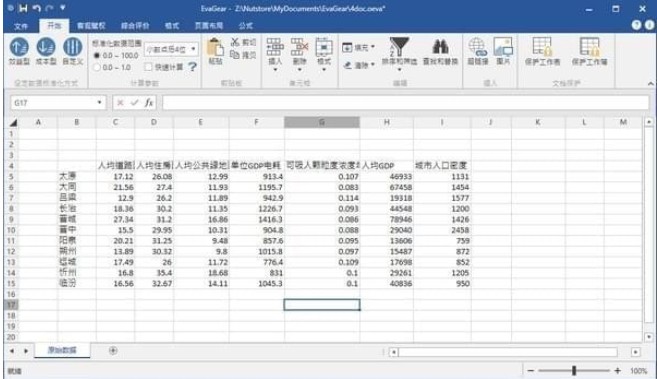The image size is (657, 379).
Task: Click the horizontal scrollbar right arrow
Action: point(635,352)
